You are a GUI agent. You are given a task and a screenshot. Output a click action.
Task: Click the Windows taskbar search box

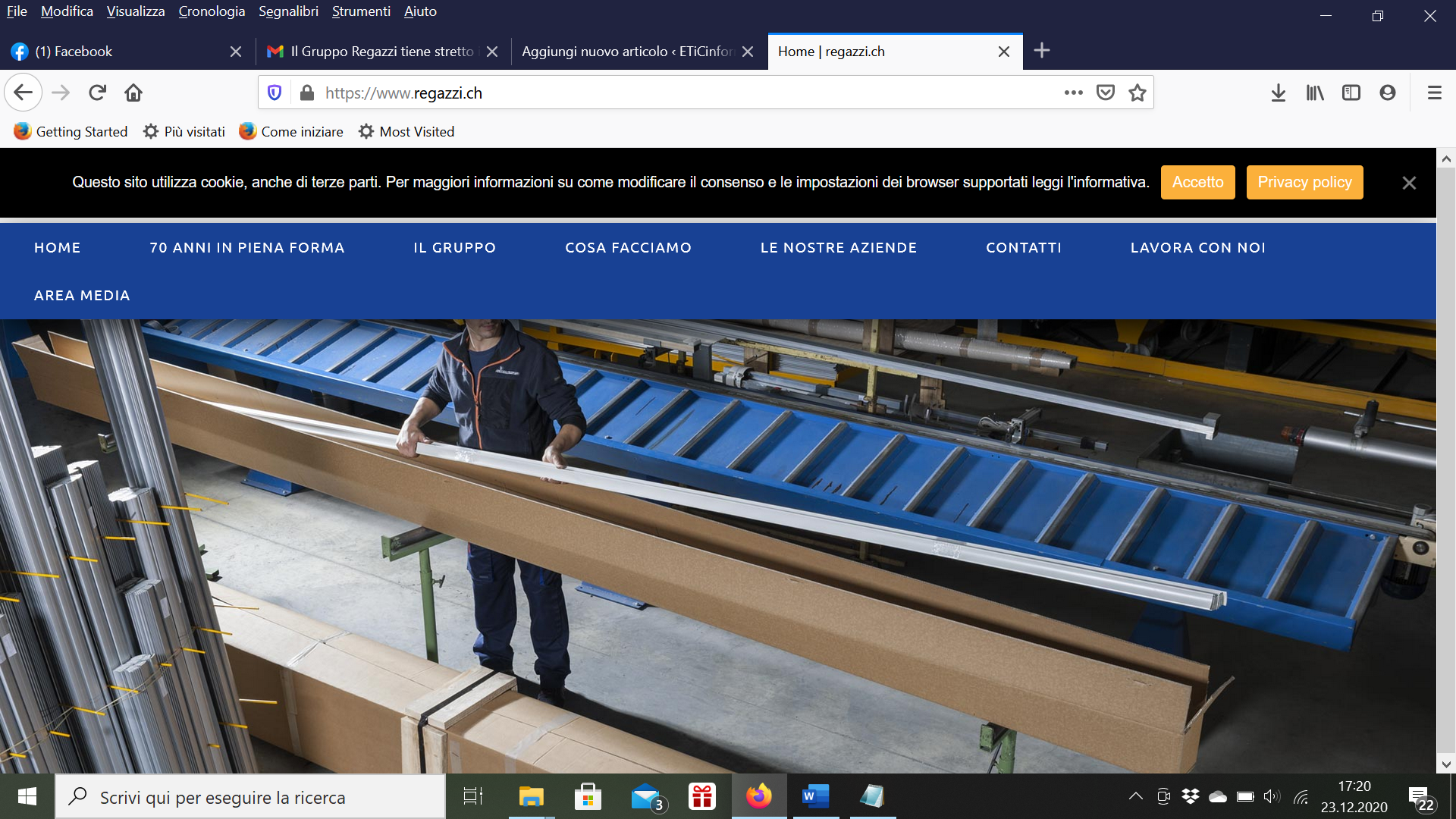(x=250, y=796)
